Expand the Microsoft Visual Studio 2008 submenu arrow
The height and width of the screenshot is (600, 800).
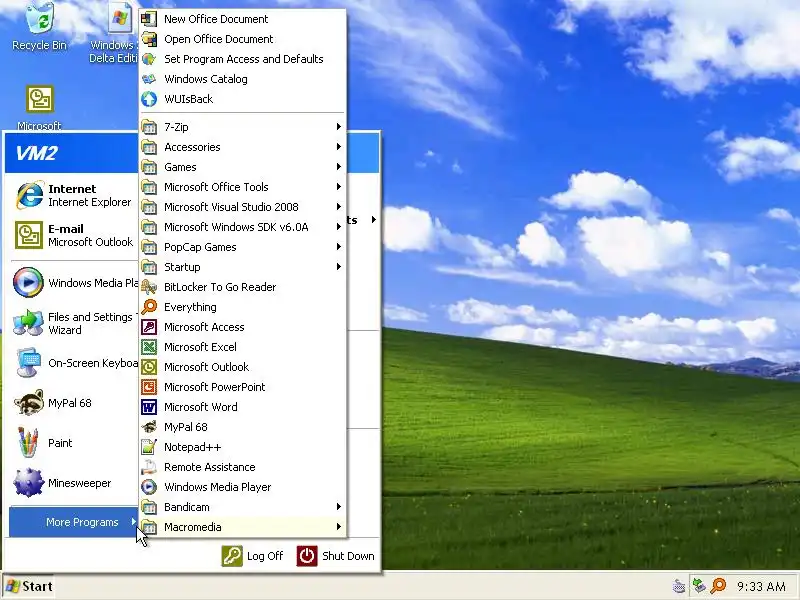[x=338, y=207]
